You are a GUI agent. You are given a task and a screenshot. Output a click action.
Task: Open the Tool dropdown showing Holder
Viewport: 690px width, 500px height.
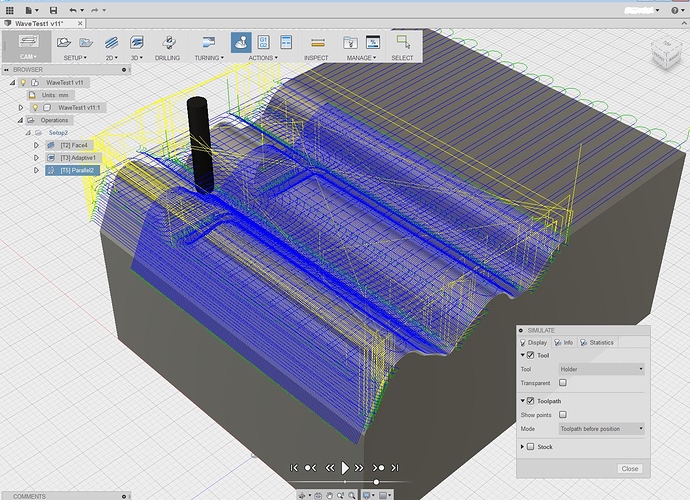coord(602,369)
